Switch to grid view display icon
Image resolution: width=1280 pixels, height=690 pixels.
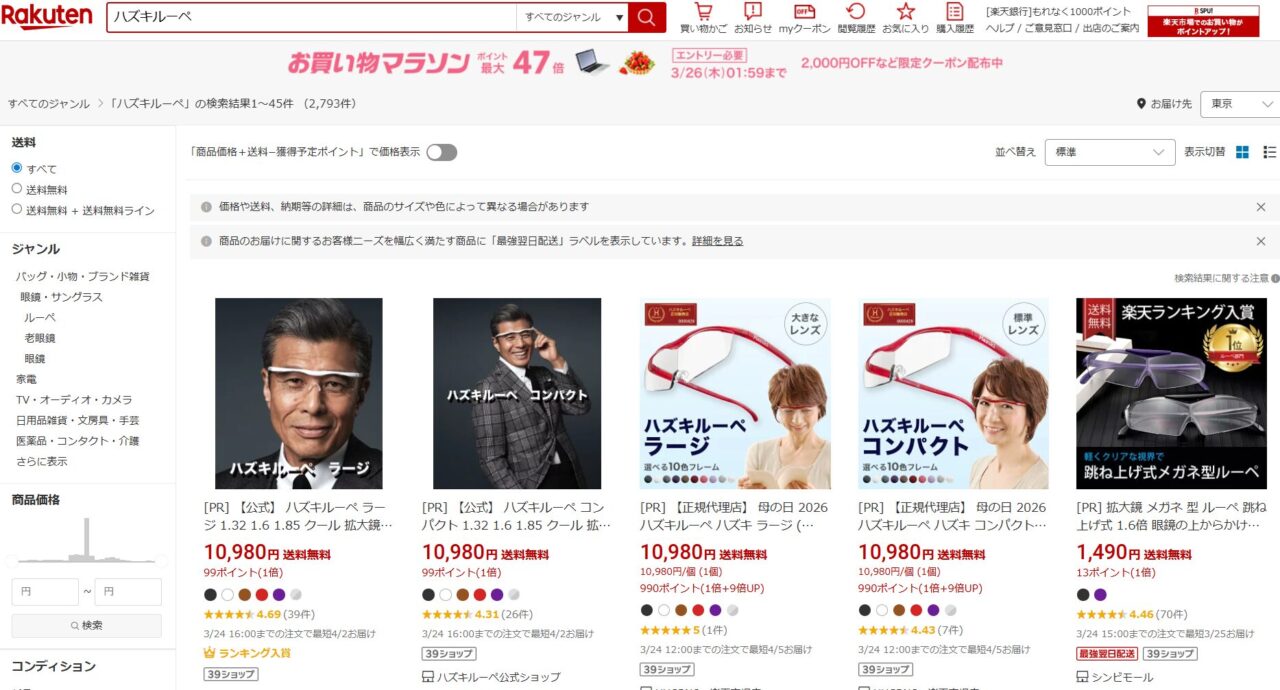1243,152
